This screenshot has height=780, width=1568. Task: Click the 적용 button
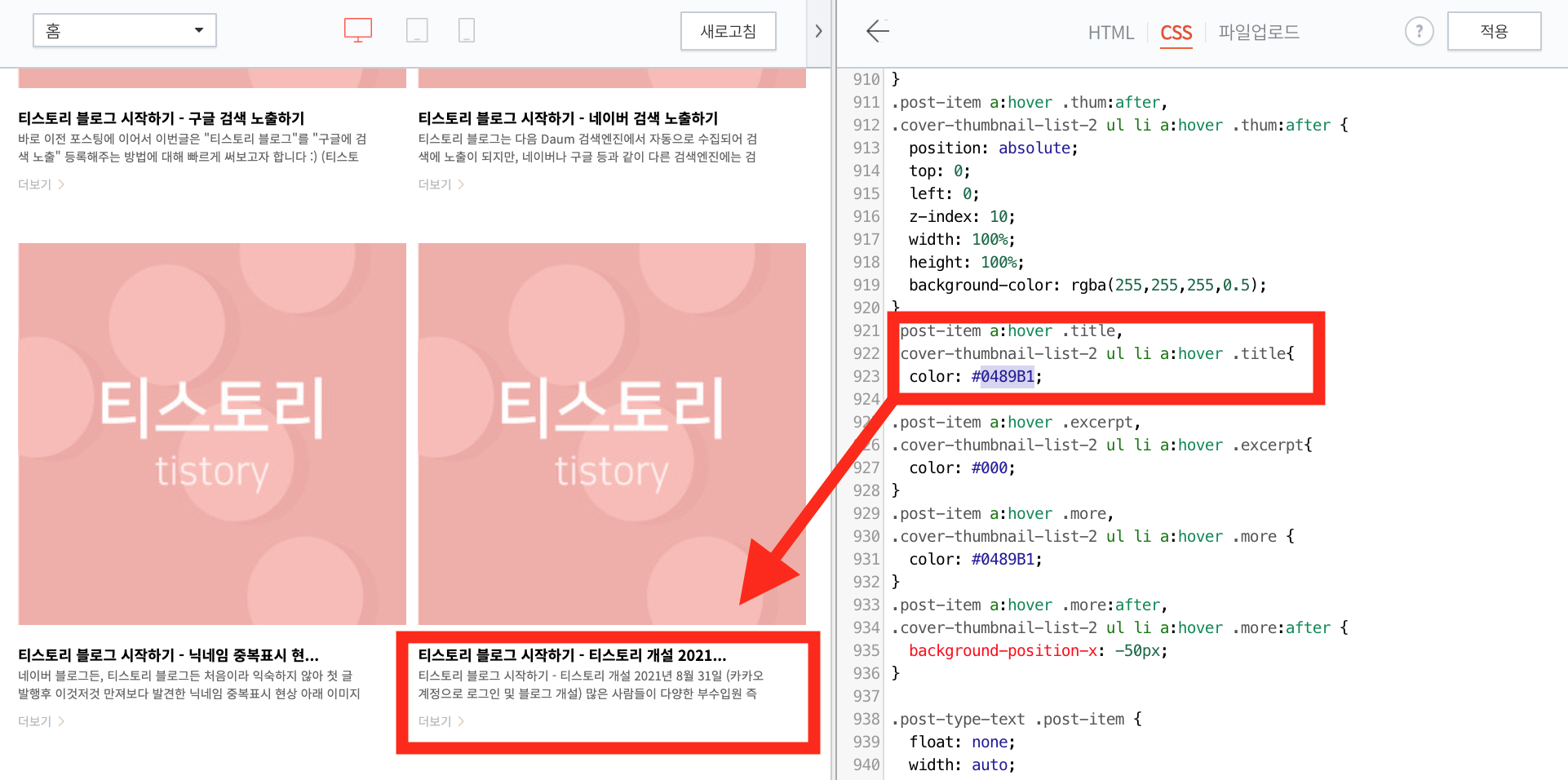1494,31
